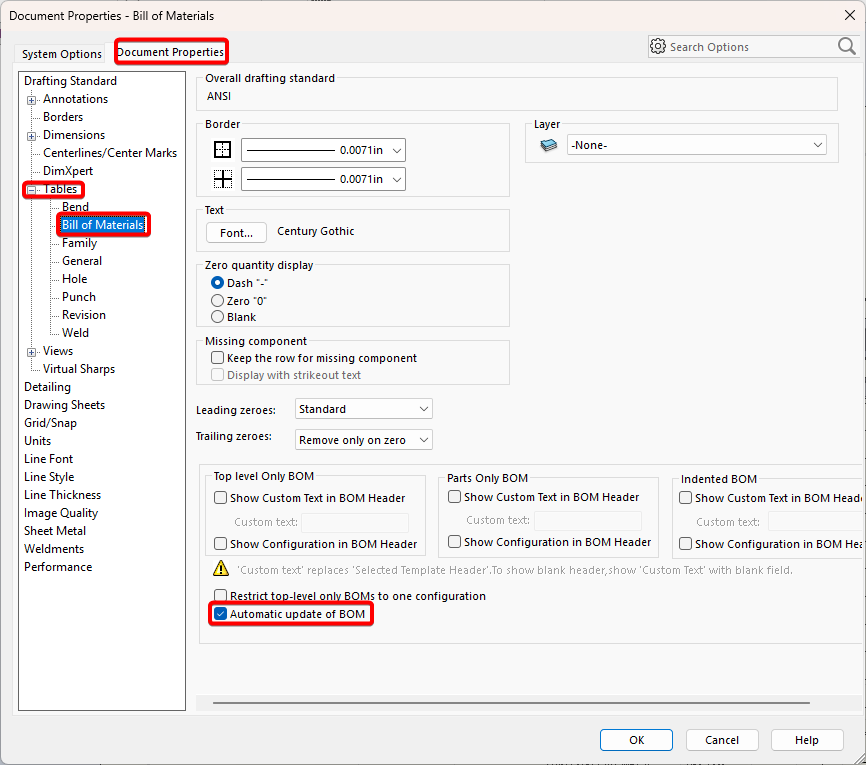Select Bend under Tables

[75, 207]
